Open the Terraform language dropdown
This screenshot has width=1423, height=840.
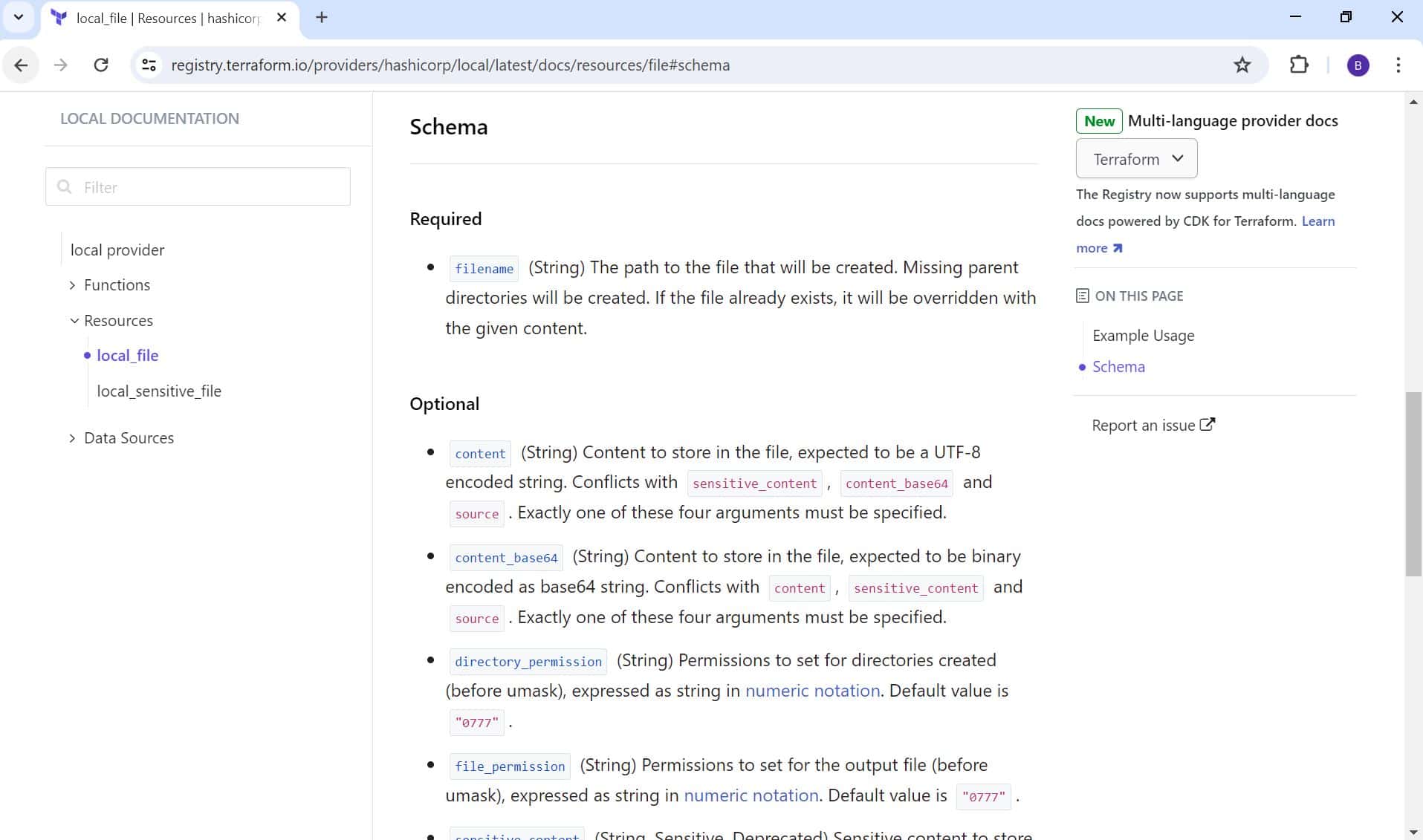click(1136, 159)
